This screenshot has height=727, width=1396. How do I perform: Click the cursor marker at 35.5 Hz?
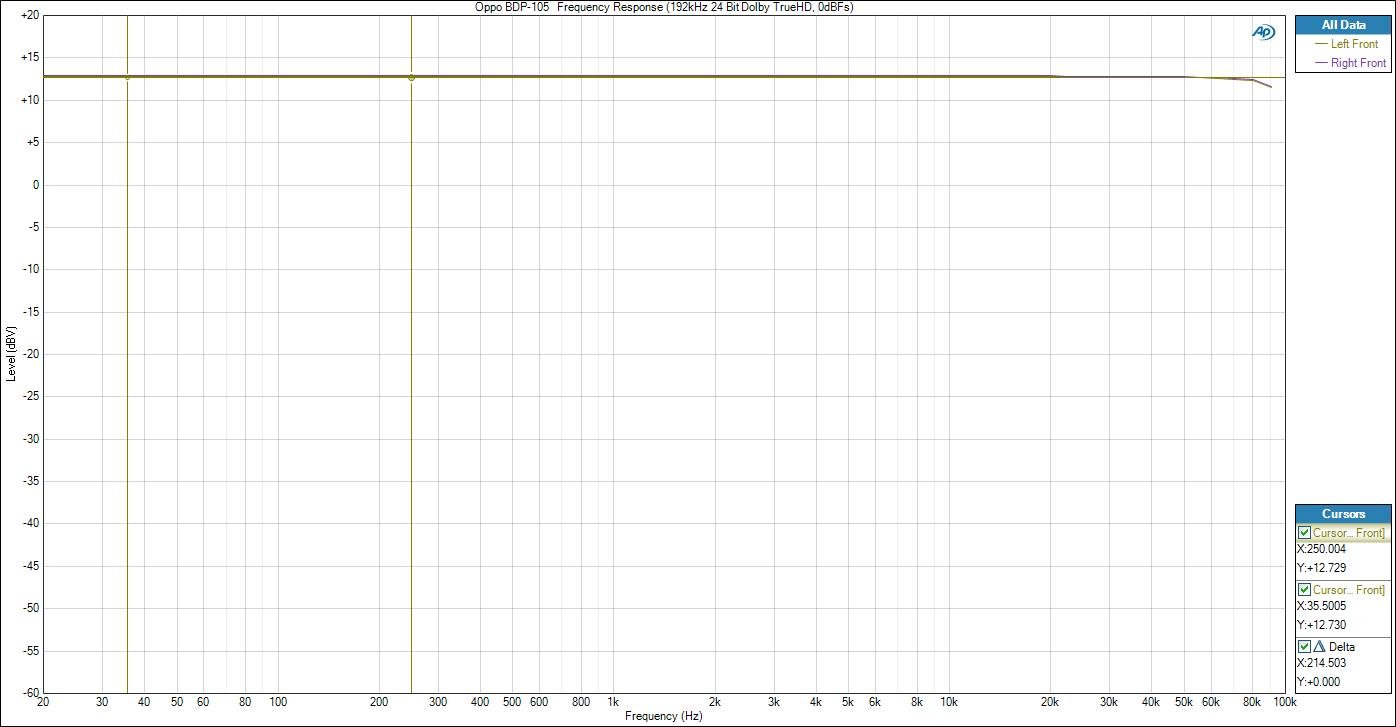128,77
